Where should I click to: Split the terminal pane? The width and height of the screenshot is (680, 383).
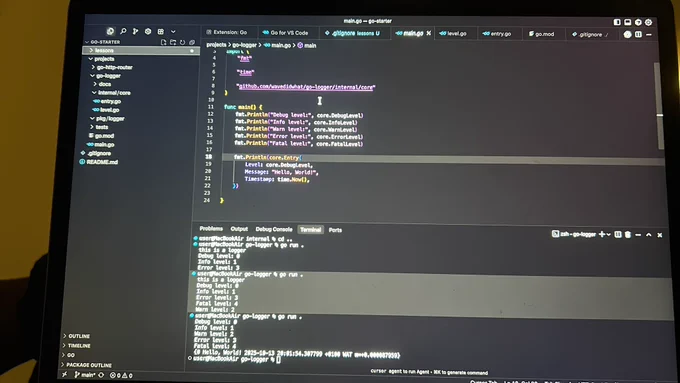point(618,235)
